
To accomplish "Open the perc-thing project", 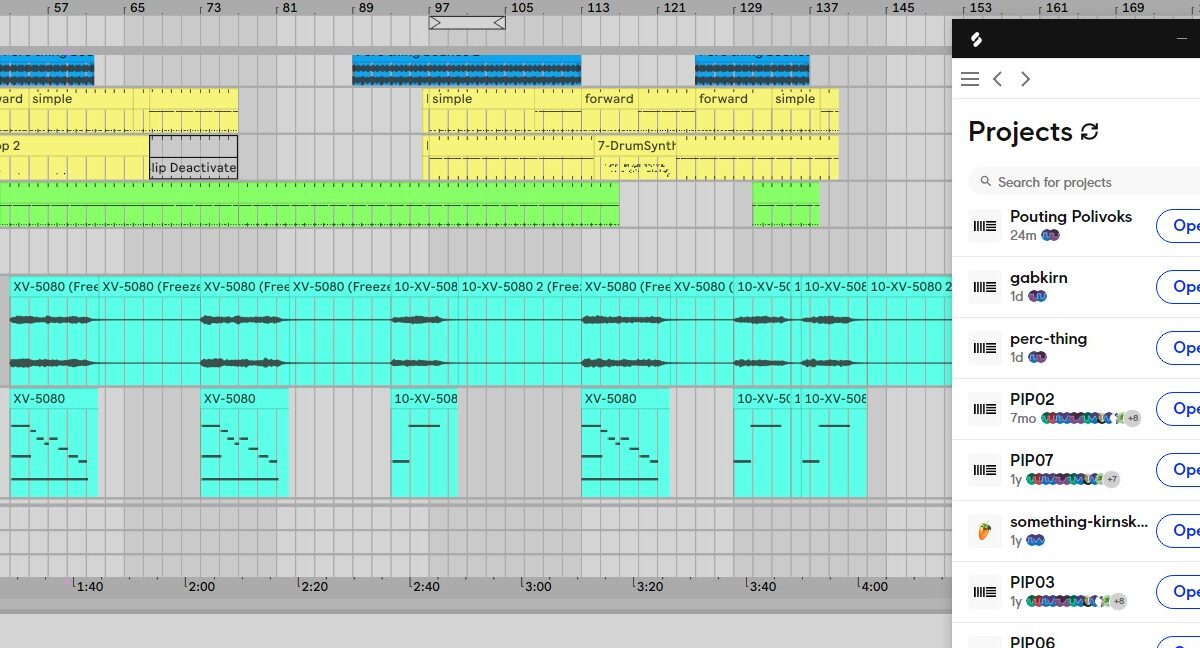I will coord(1180,348).
